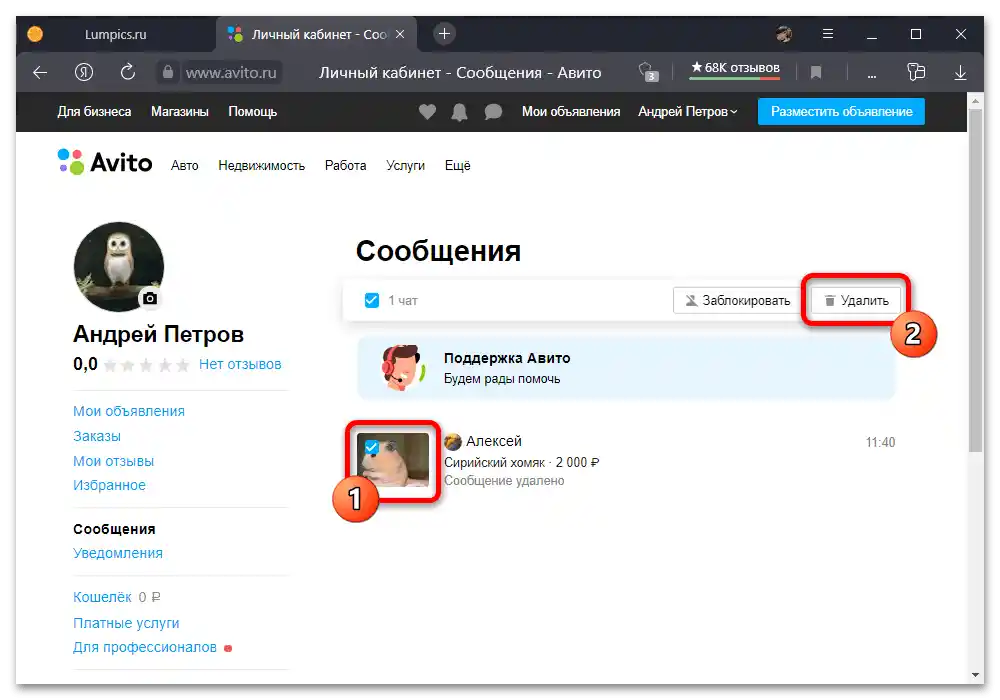Open favorites via the heart icon
Screen dimensions: 1000x700
pos(427,112)
